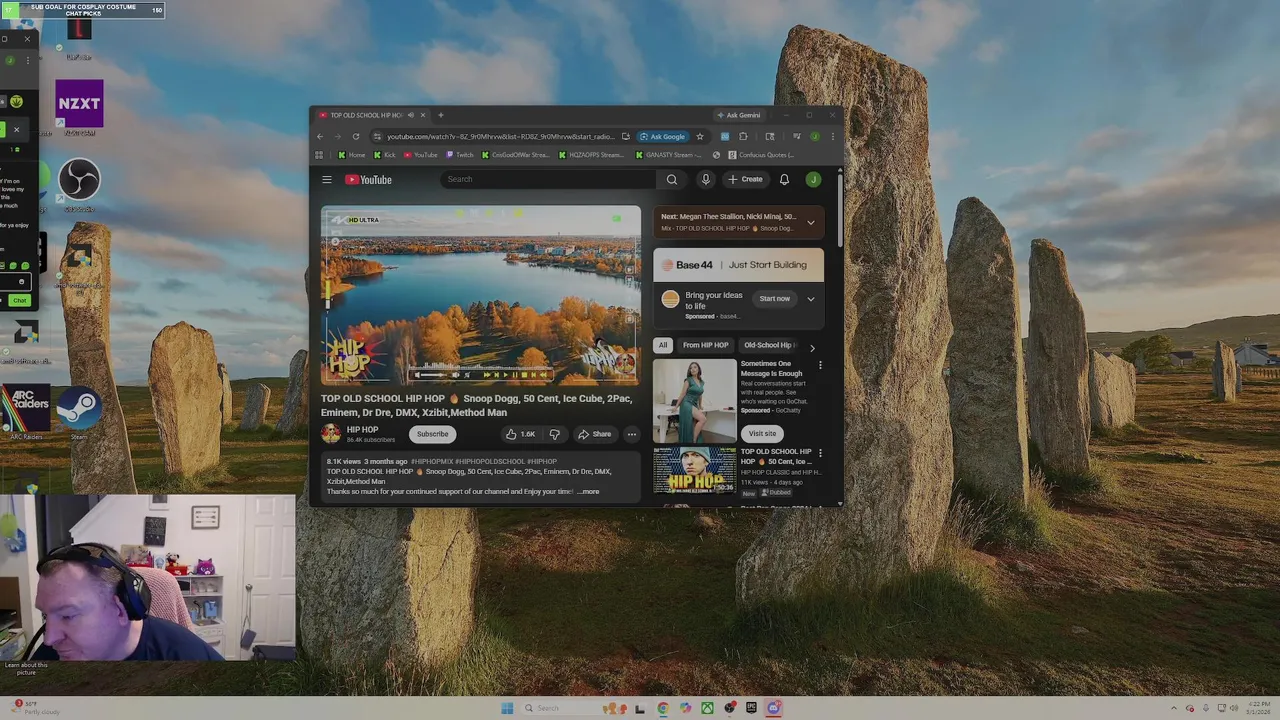Click Visit site on the GoChatty ad
Viewport: 1280px width, 720px height.
coord(762,434)
